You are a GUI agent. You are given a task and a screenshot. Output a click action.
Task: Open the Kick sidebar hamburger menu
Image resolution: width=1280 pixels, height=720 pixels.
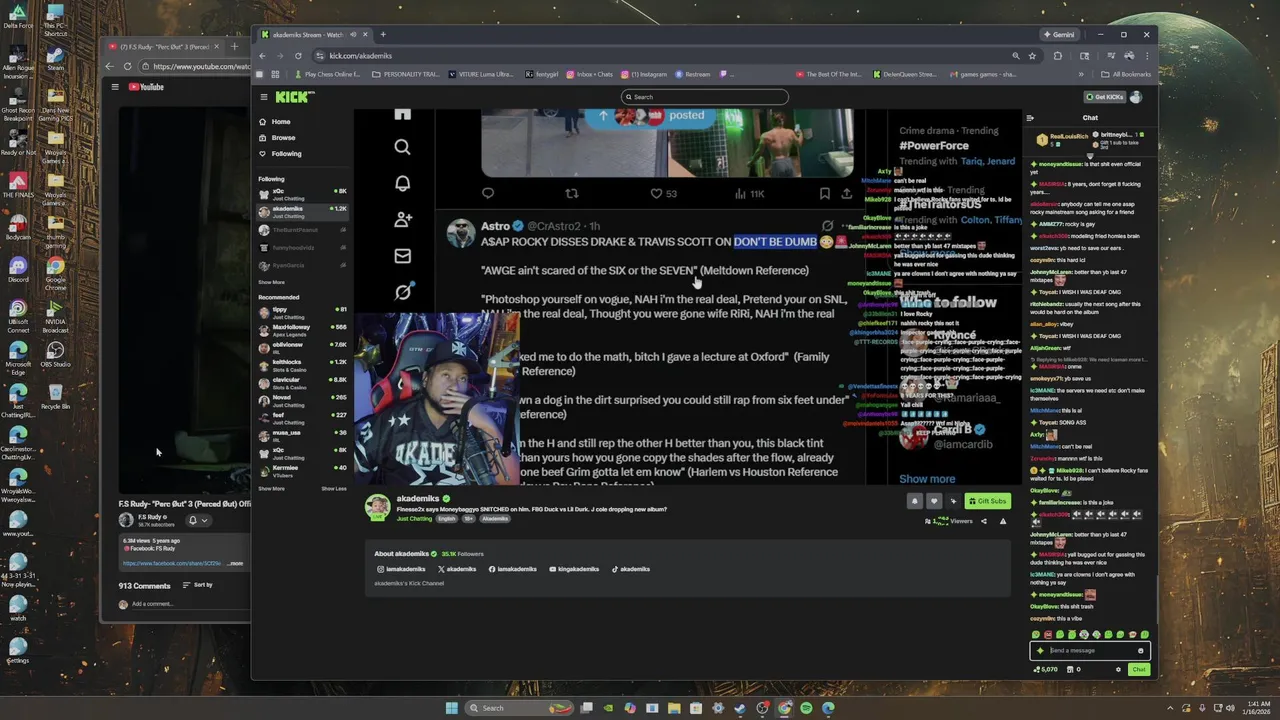(264, 97)
